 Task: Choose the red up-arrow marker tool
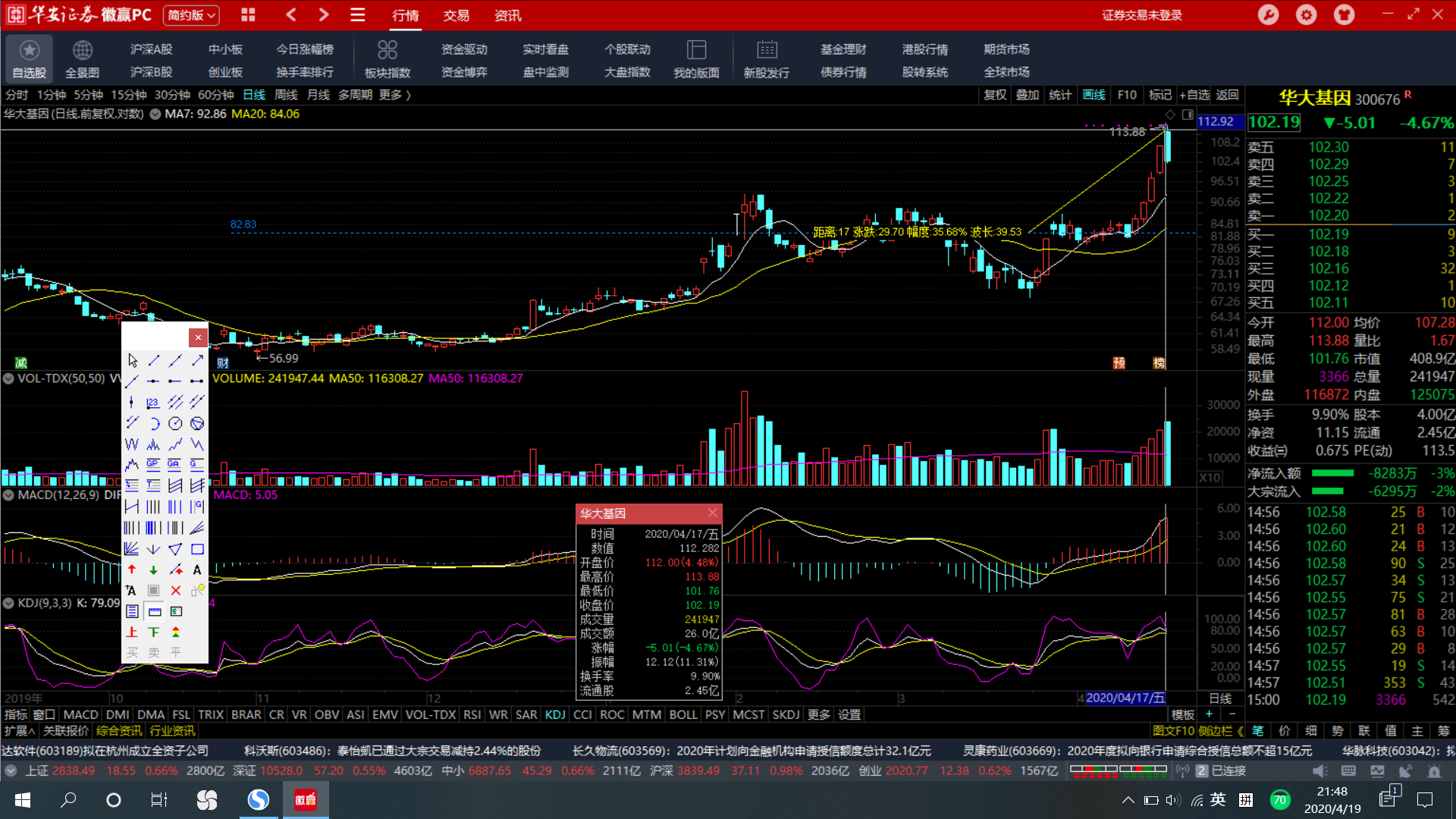pyautogui.click(x=132, y=570)
